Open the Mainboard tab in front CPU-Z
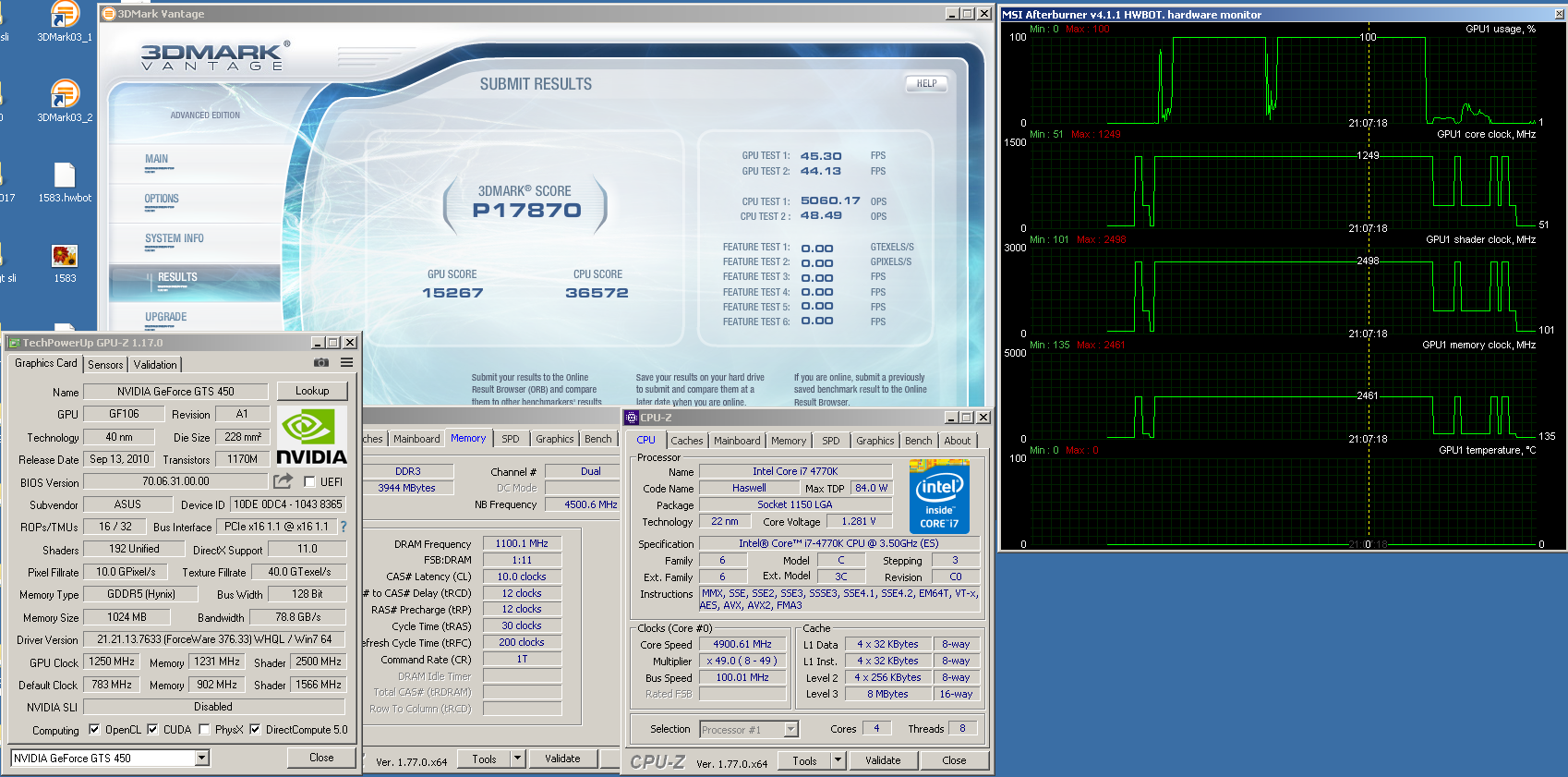This screenshot has width=1568, height=777. point(737,441)
